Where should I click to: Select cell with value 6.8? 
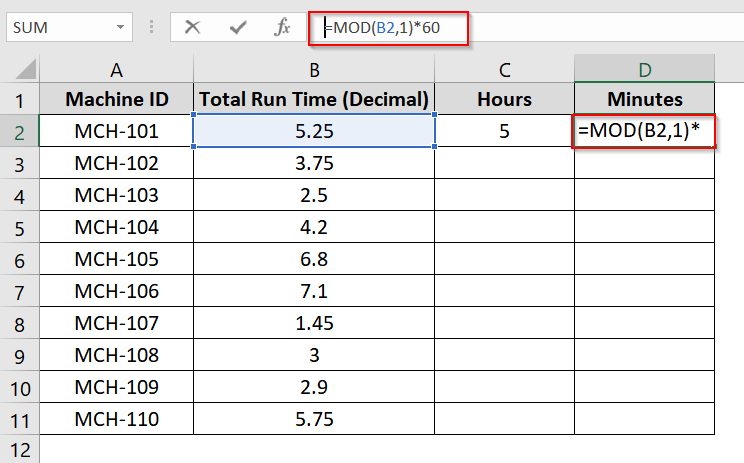tap(314, 259)
